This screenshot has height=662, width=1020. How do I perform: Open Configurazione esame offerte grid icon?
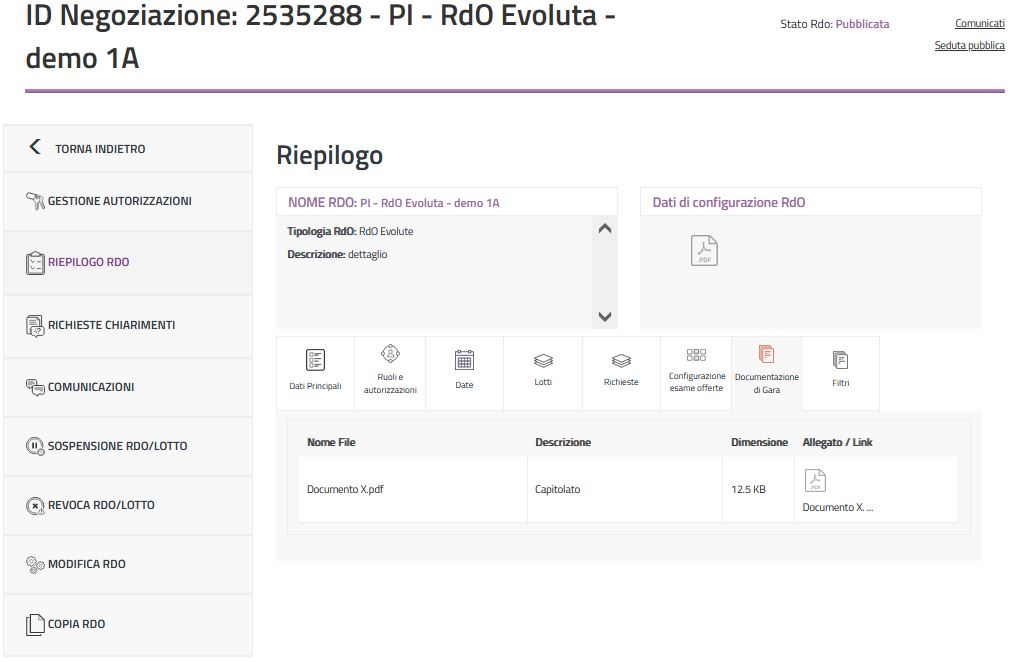[697, 355]
